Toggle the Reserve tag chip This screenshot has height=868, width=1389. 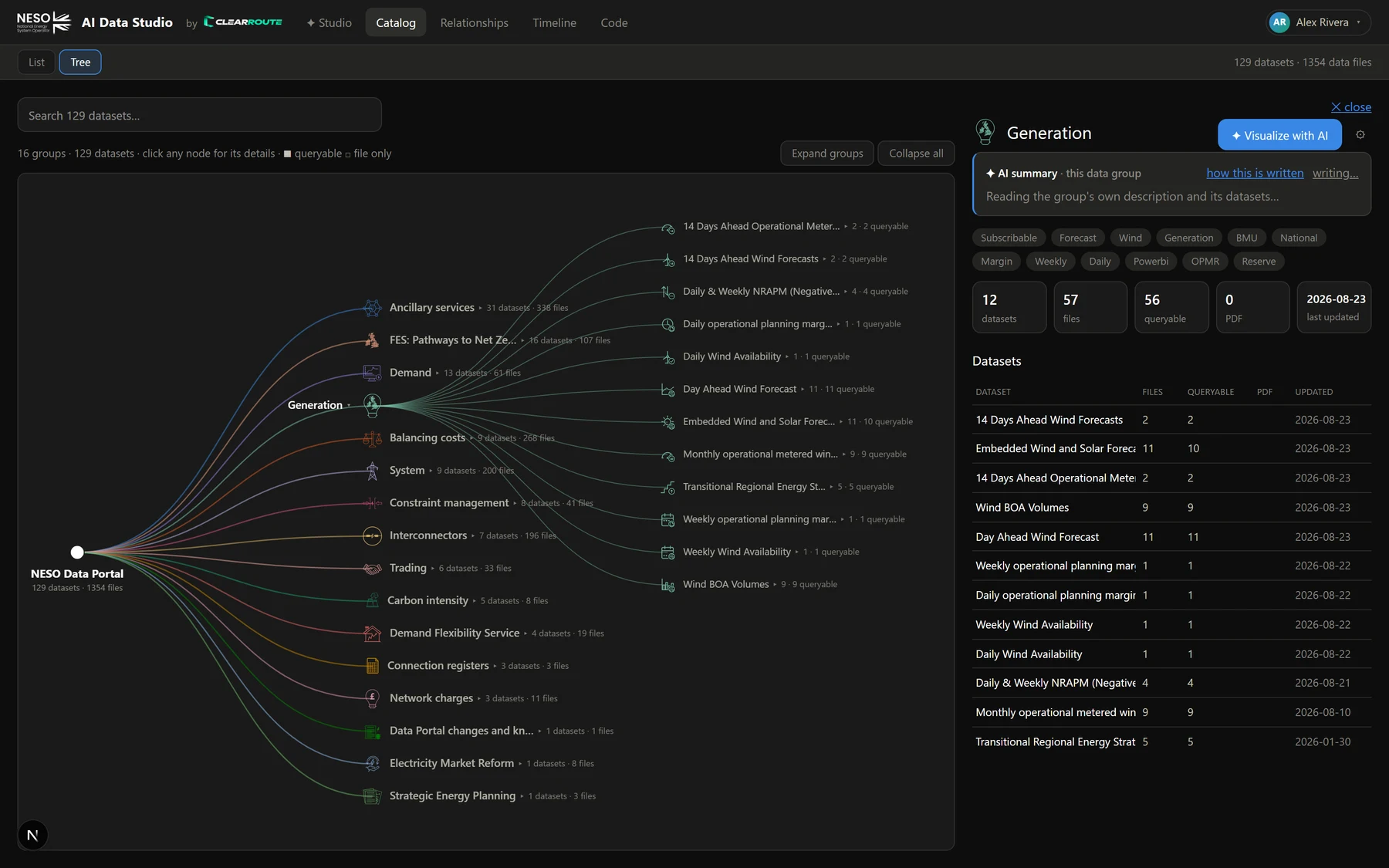1259,262
